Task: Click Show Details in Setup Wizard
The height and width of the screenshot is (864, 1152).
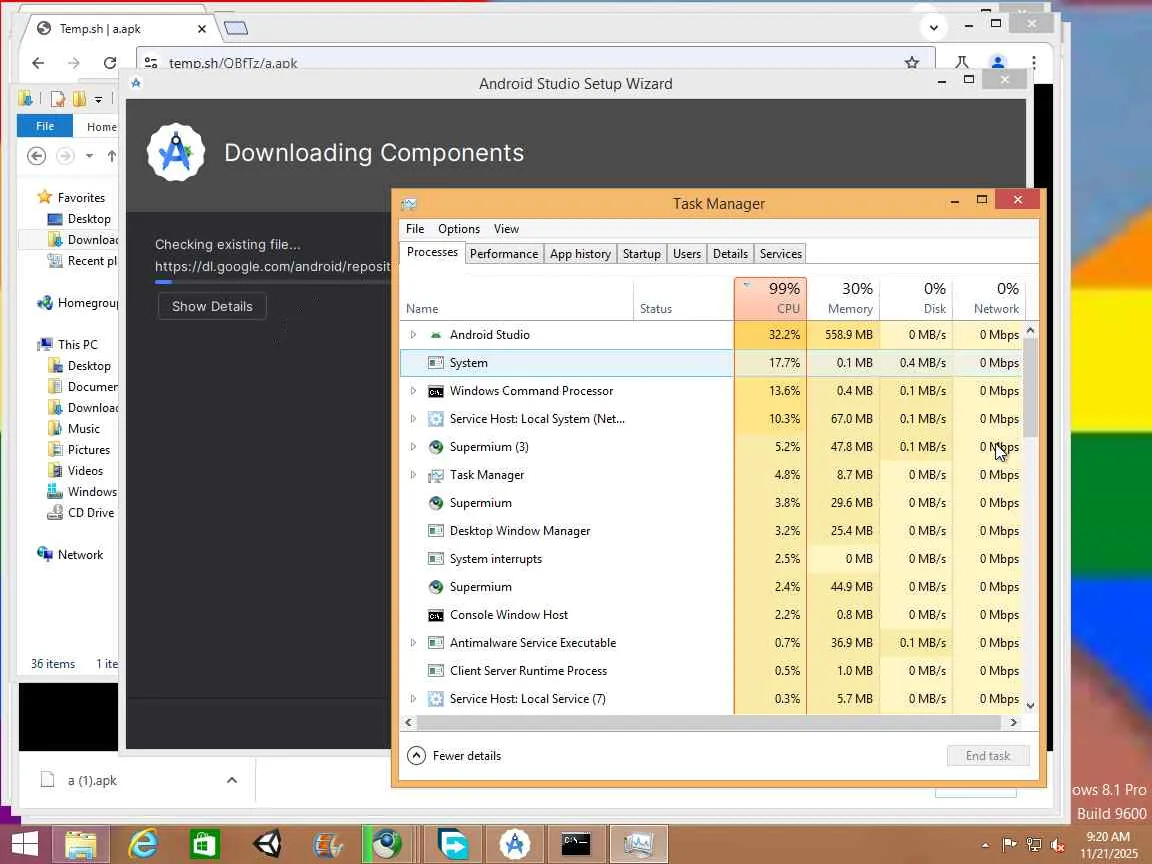Action: pyautogui.click(x=212, y=306)
